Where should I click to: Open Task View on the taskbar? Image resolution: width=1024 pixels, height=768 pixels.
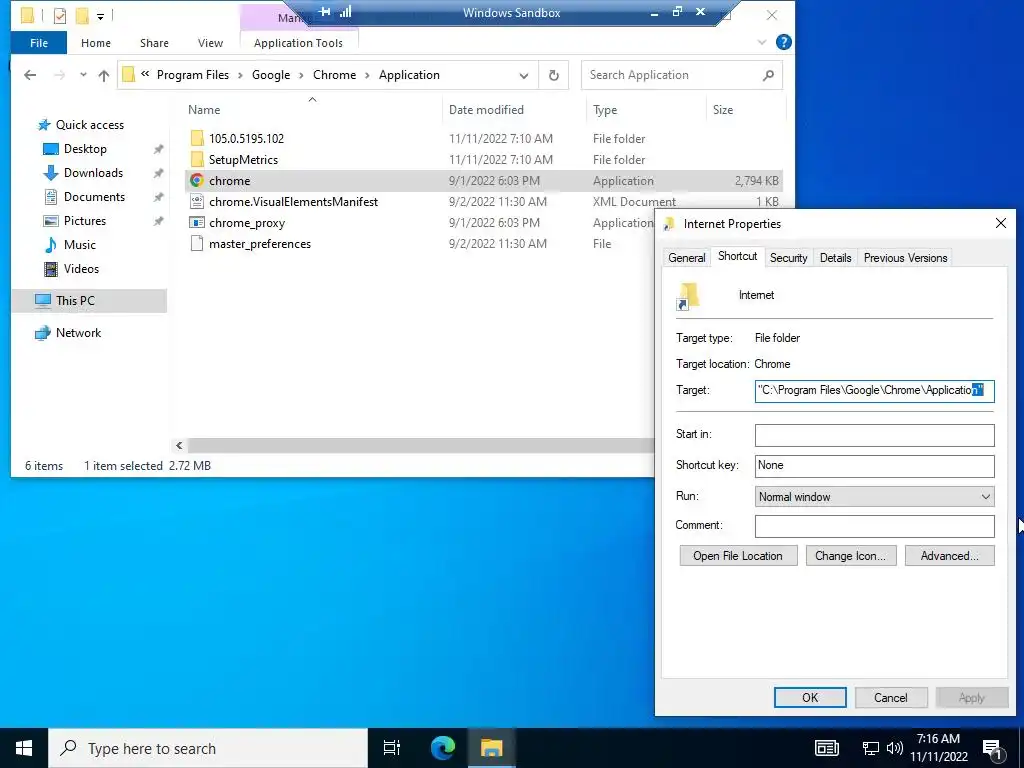391,748
